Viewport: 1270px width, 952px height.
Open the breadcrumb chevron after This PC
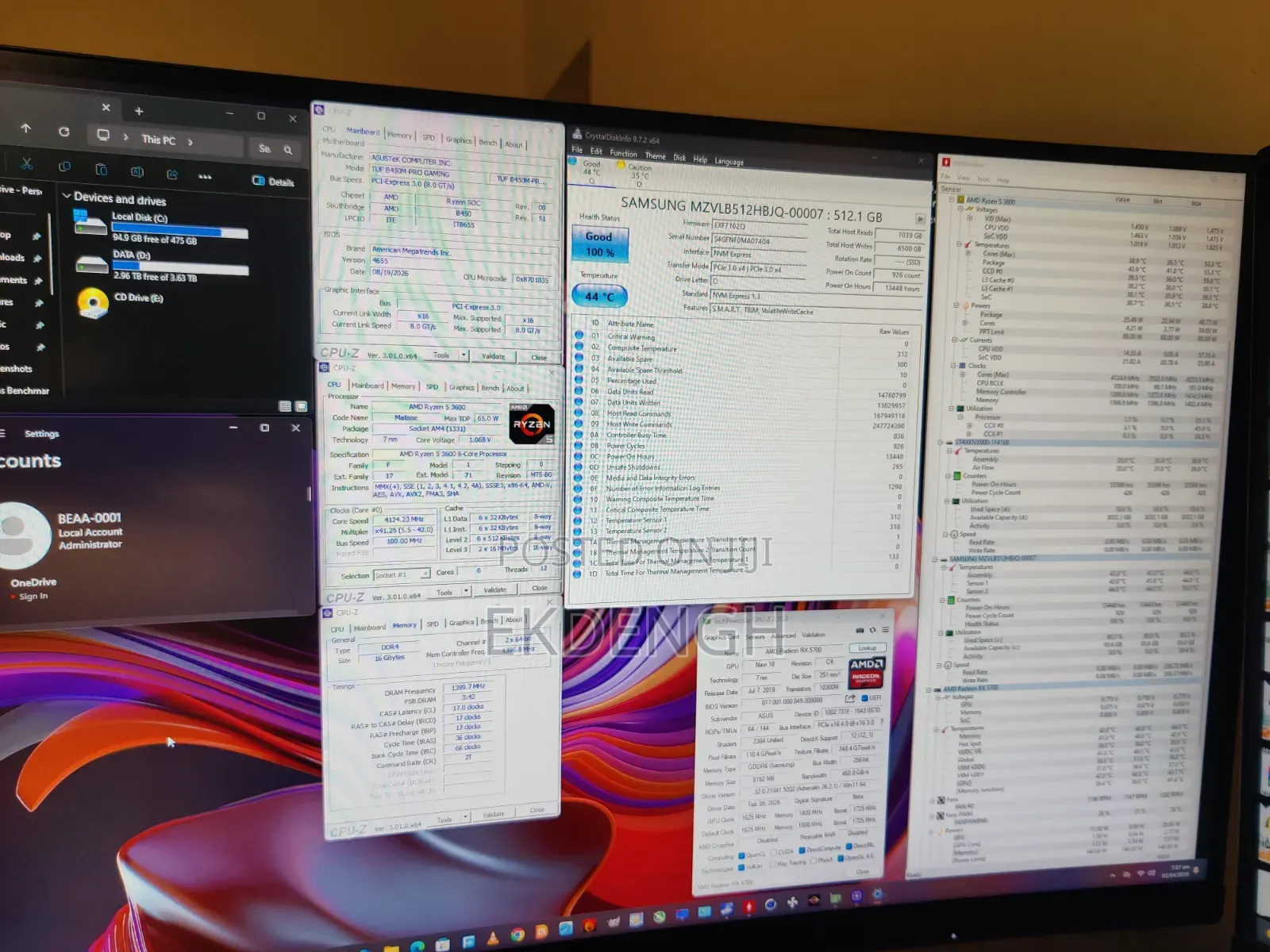190,142
